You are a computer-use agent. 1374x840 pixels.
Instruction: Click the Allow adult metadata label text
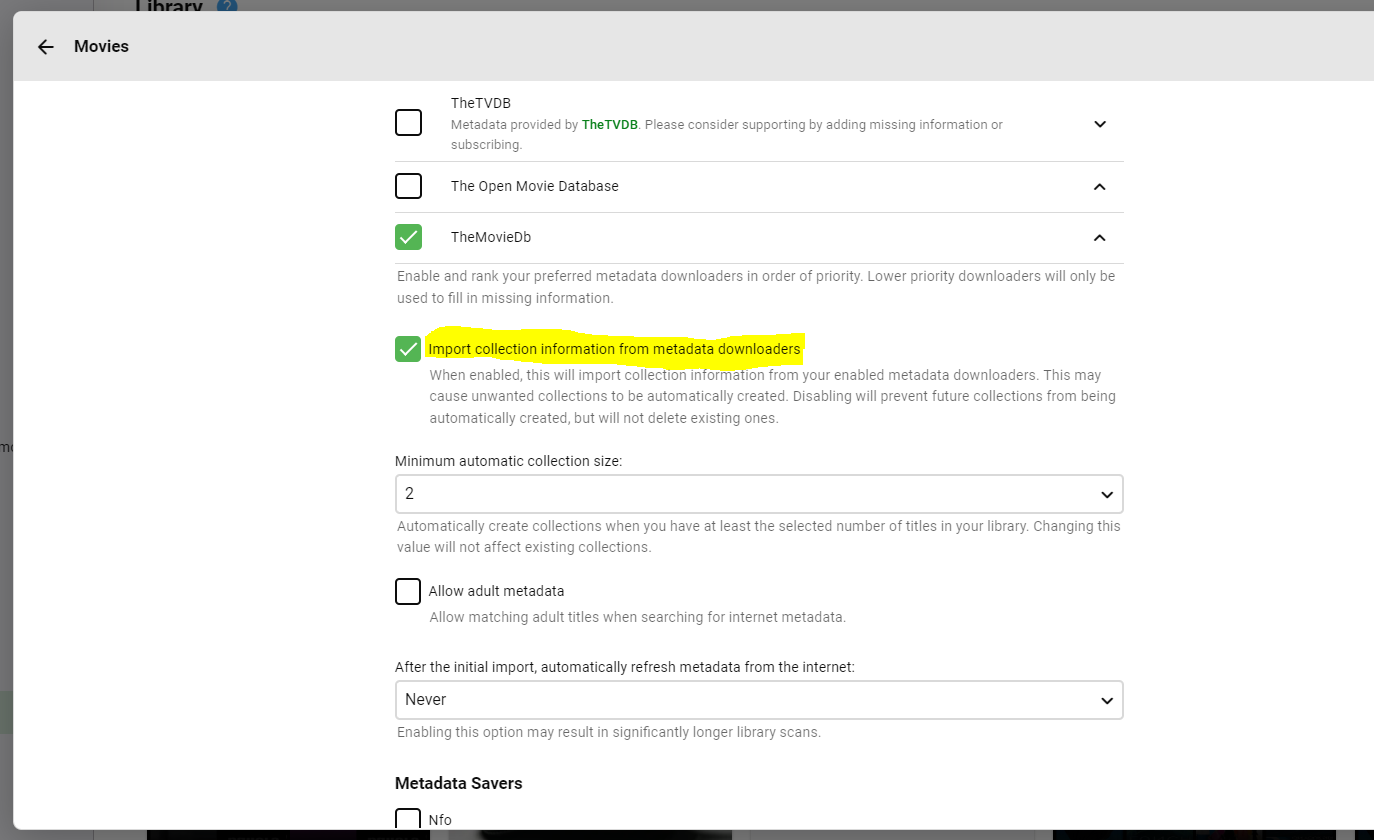click(496, 591)
